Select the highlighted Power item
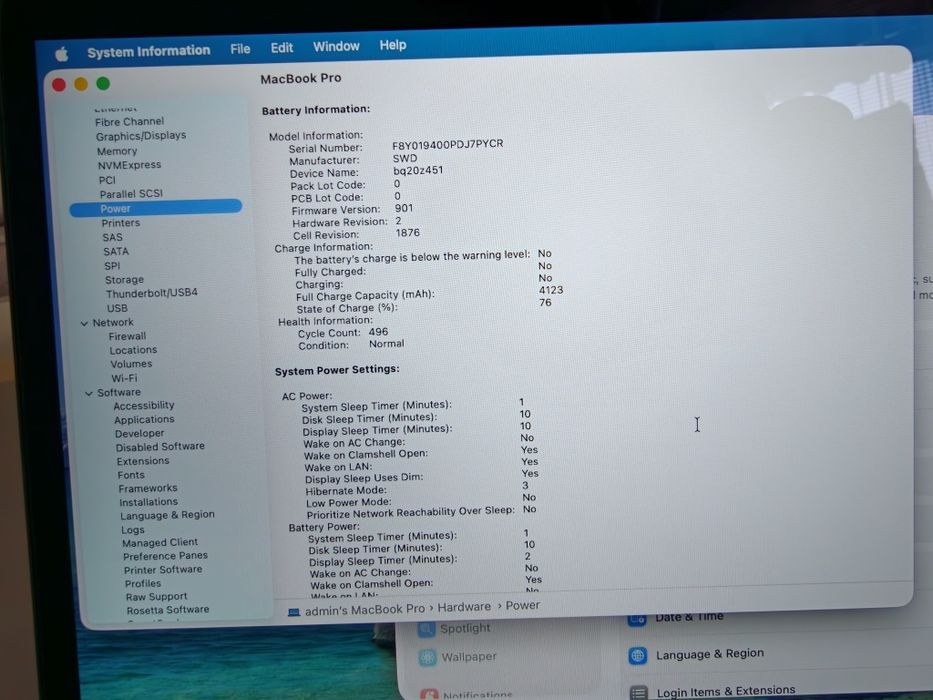Viewport: 933px width, 700px height. coord(156,208)
